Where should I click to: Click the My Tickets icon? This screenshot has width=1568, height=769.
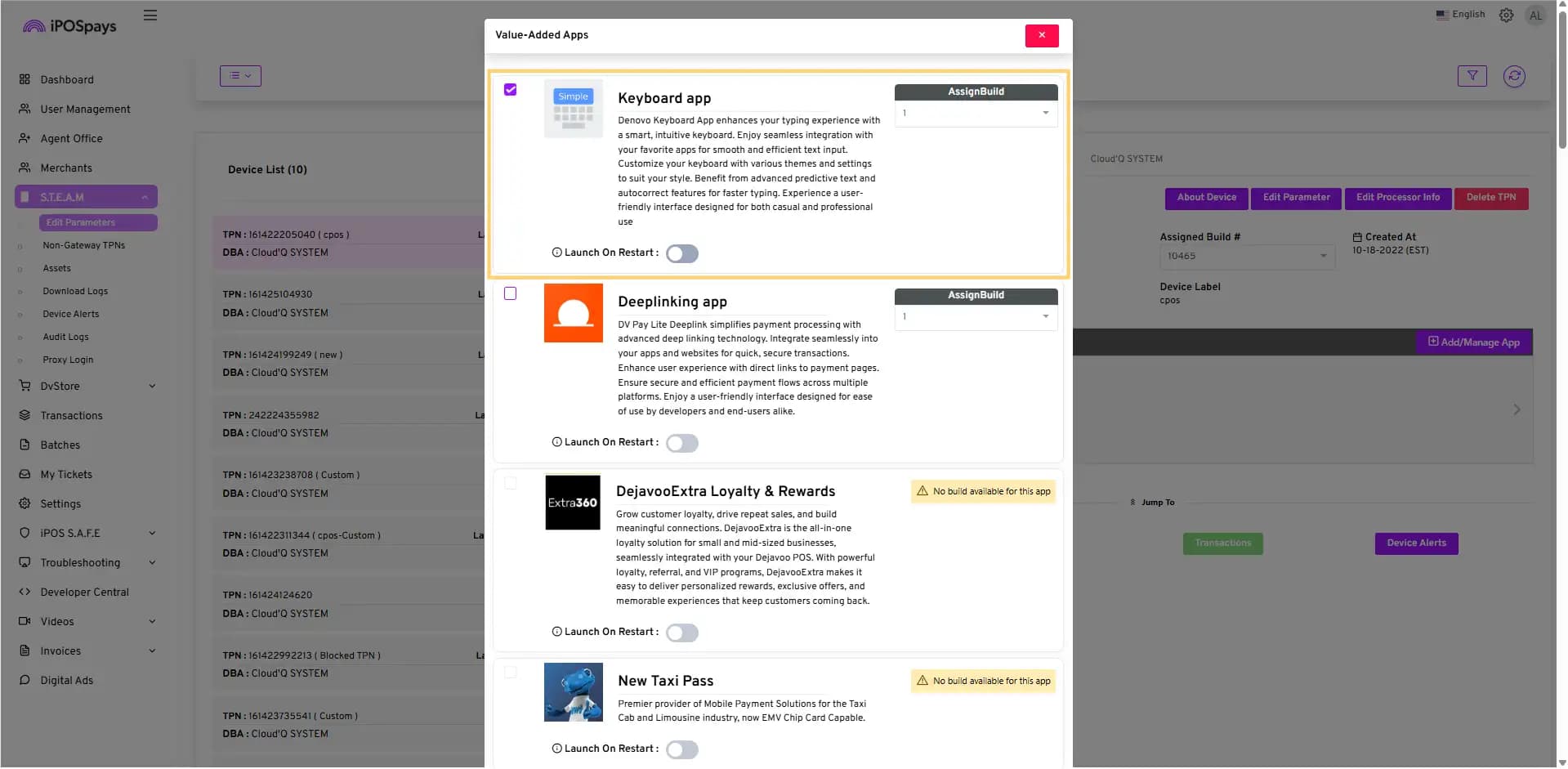pyautogui.click(x=25, y=474)
